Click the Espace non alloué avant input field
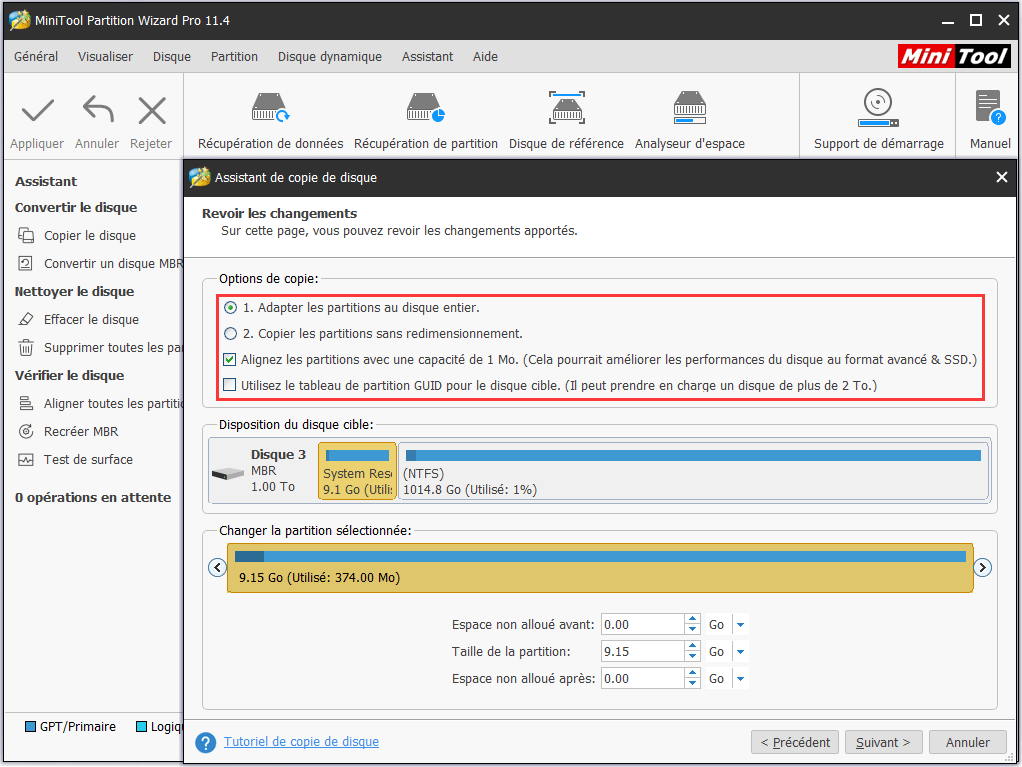Screen dimensions: 1022x767 pos(642,625)
